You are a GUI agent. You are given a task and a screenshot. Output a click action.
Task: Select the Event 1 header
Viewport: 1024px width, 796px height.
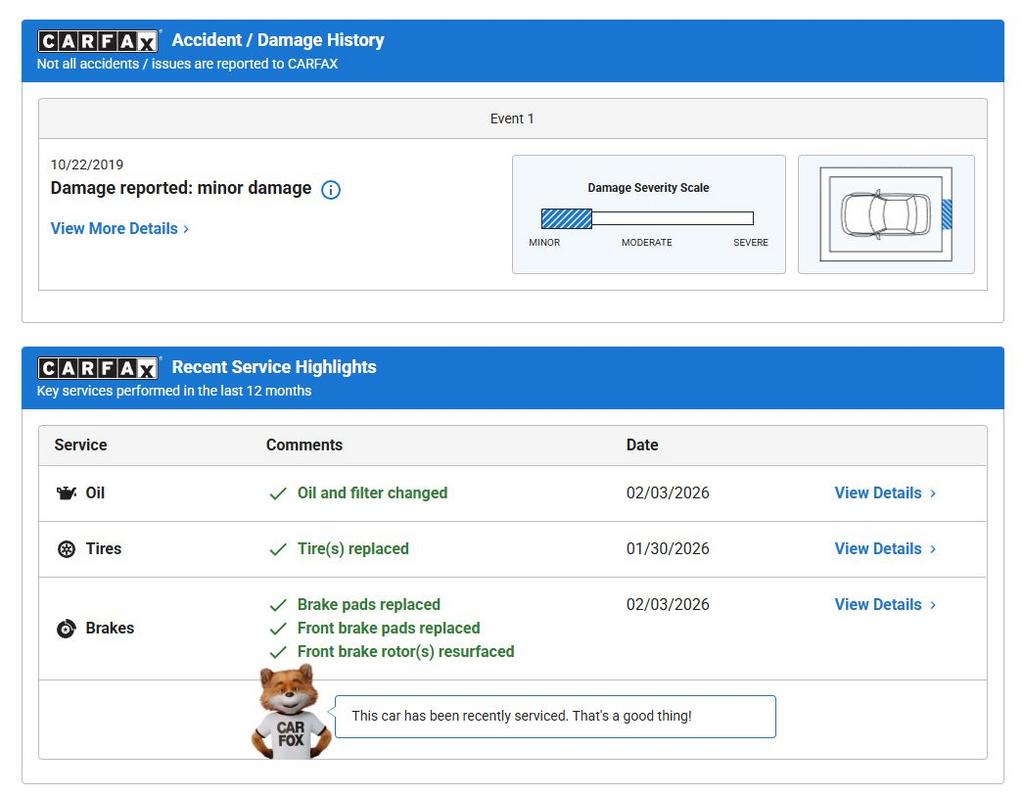pyautogui.click(x=512, y=119)
